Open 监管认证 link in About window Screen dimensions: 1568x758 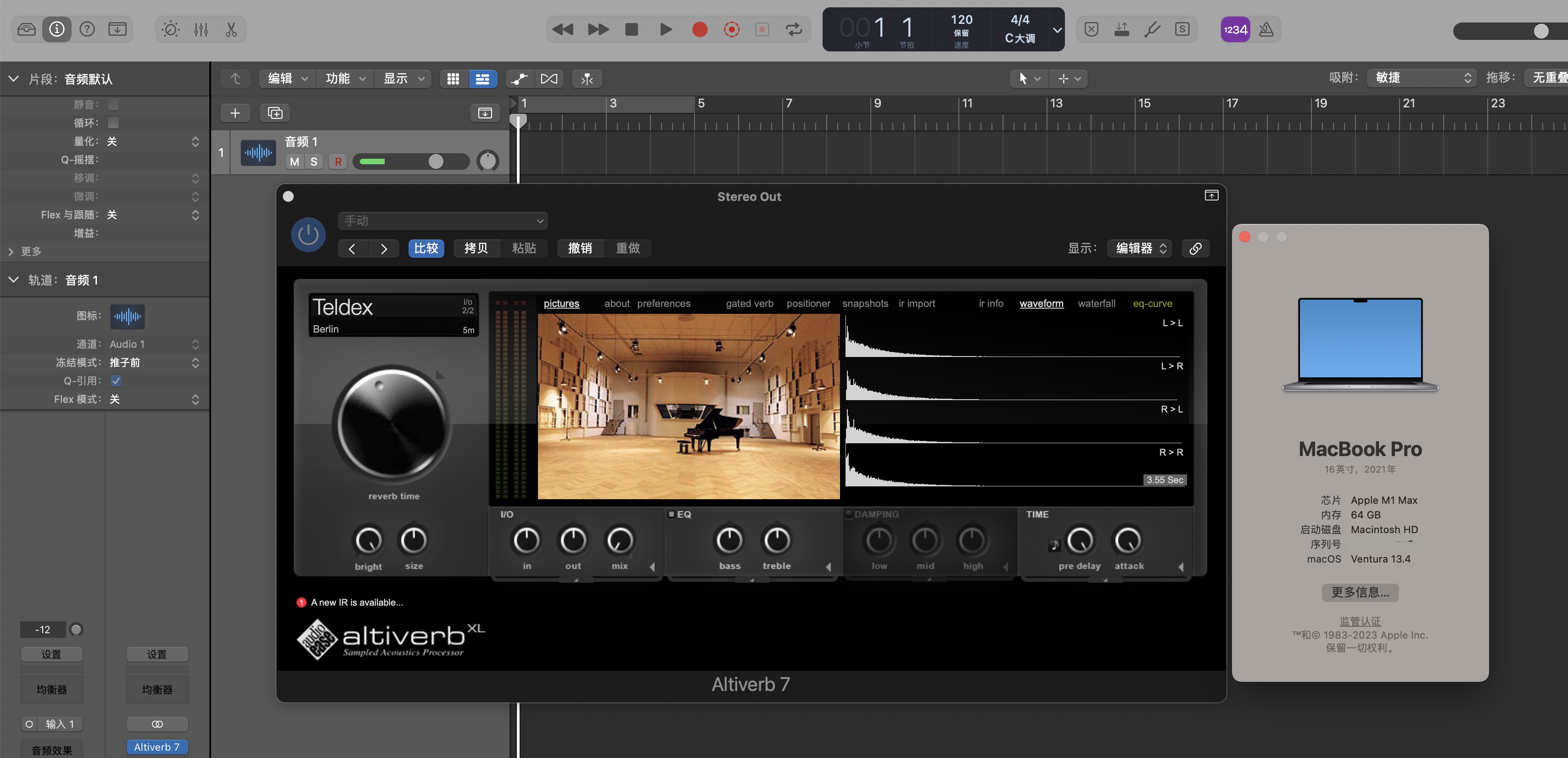[1360, 621]
